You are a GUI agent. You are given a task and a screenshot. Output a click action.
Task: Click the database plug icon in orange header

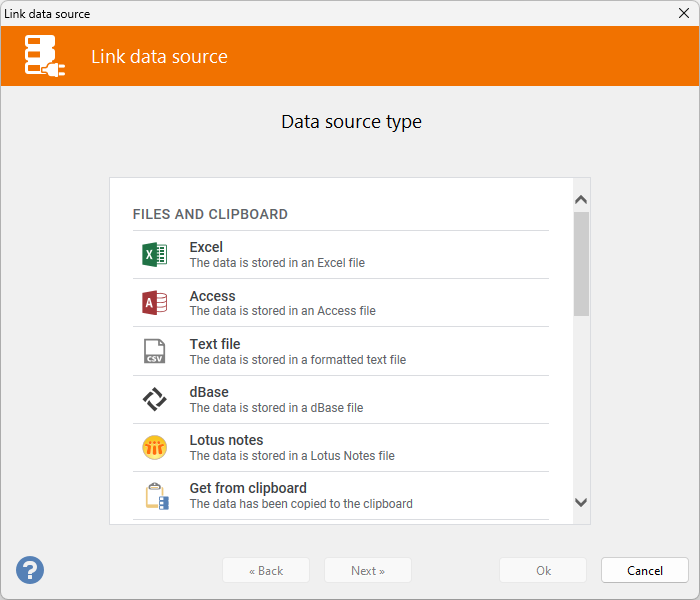45,57
